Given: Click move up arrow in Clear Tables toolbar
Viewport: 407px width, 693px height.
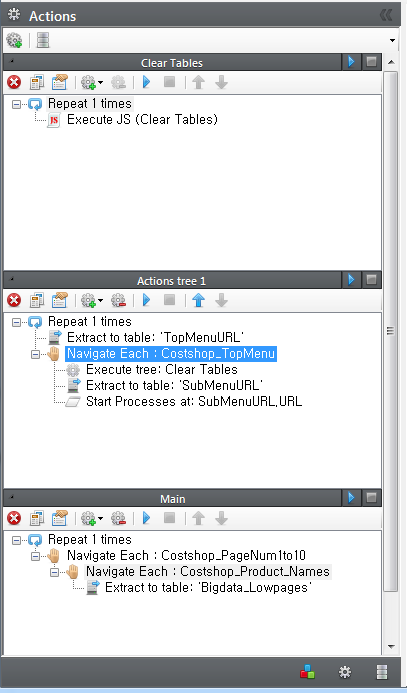Looking at the screenshot, I should click(198, 82).
